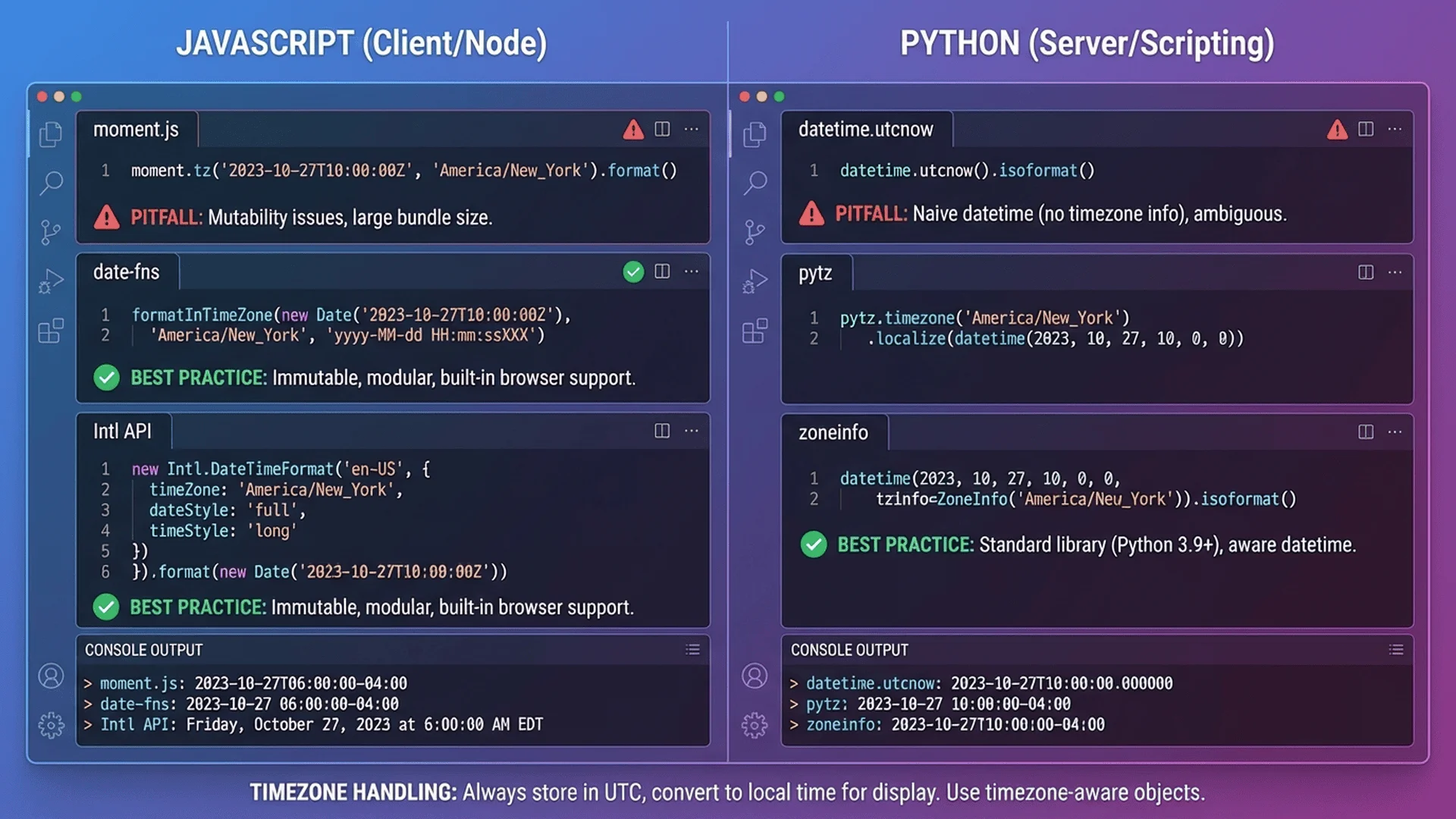
Task: Open Settings gear in the Python sidebar
Action: (755, 725)
